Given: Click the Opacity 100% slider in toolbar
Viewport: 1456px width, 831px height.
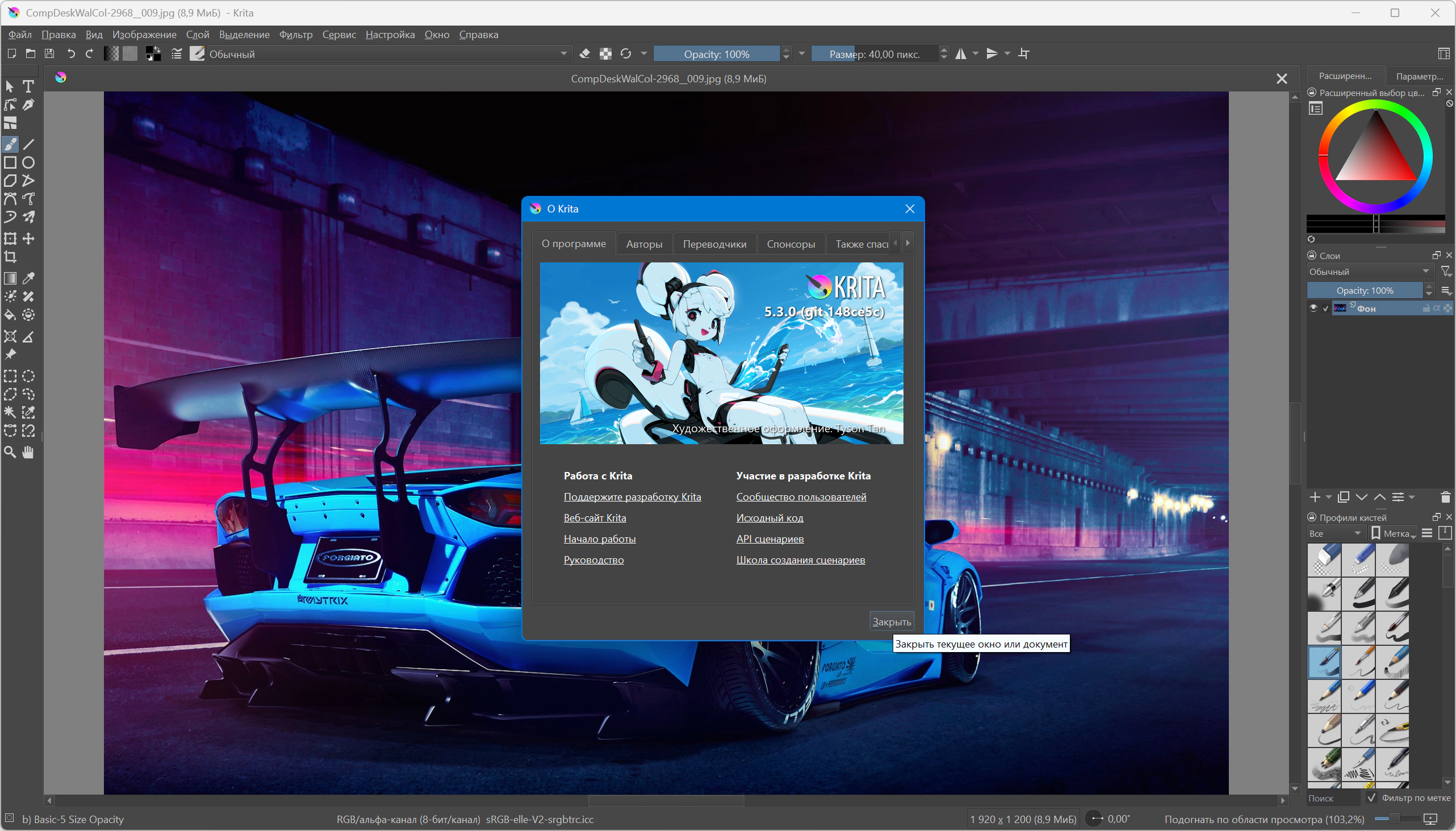Looking at the screenshot, I should [x=716, y=53].
